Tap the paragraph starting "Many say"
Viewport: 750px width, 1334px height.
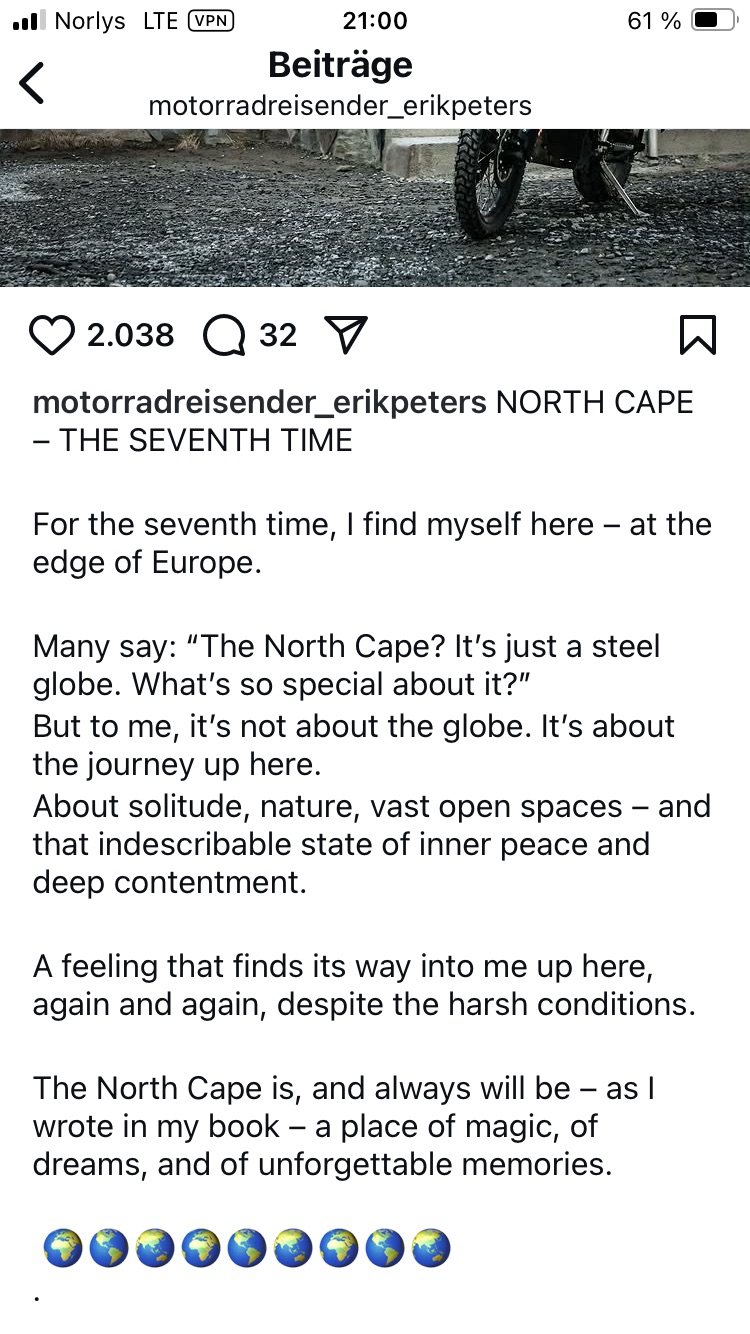pyautogui.click(x=347, y=665)
